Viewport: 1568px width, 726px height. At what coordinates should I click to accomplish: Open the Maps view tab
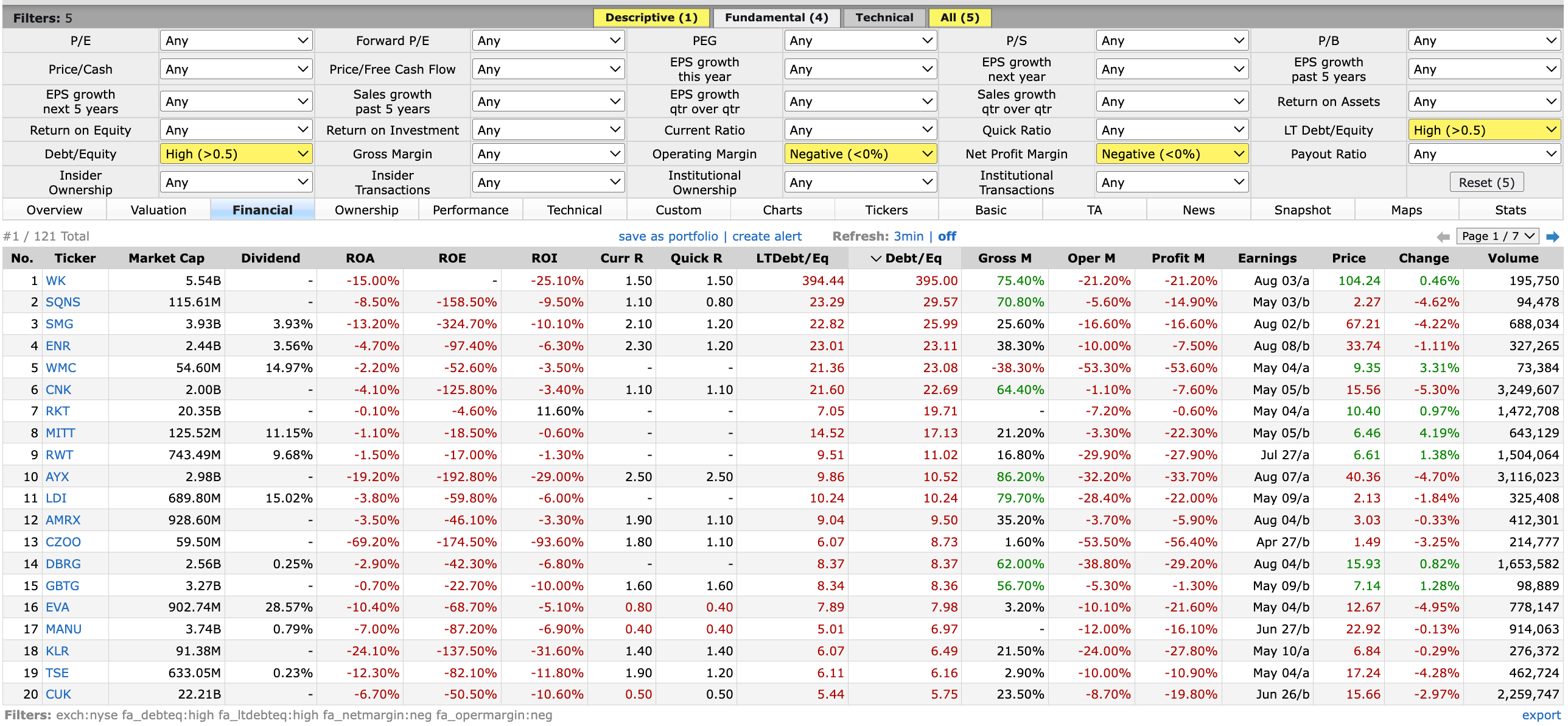(1406, 210)
